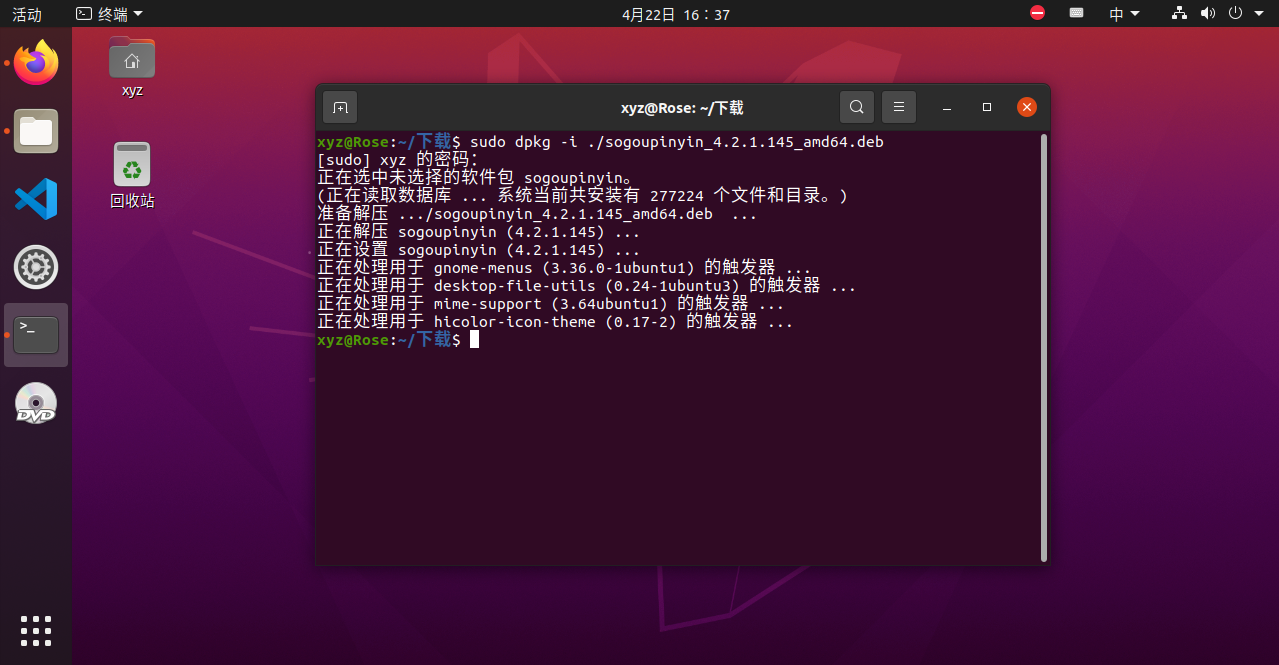
Task: Maximize the terminal window
Action: 987,107
